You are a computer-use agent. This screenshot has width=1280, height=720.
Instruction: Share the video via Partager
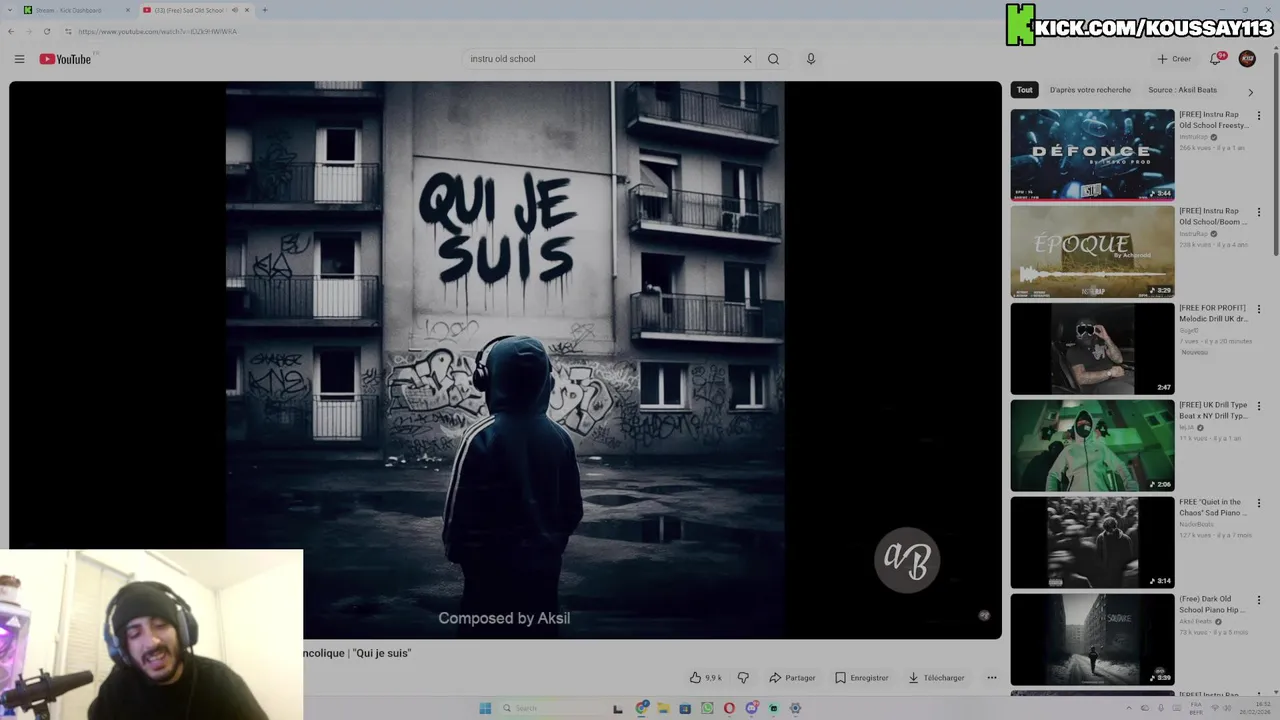click(792, 678)
